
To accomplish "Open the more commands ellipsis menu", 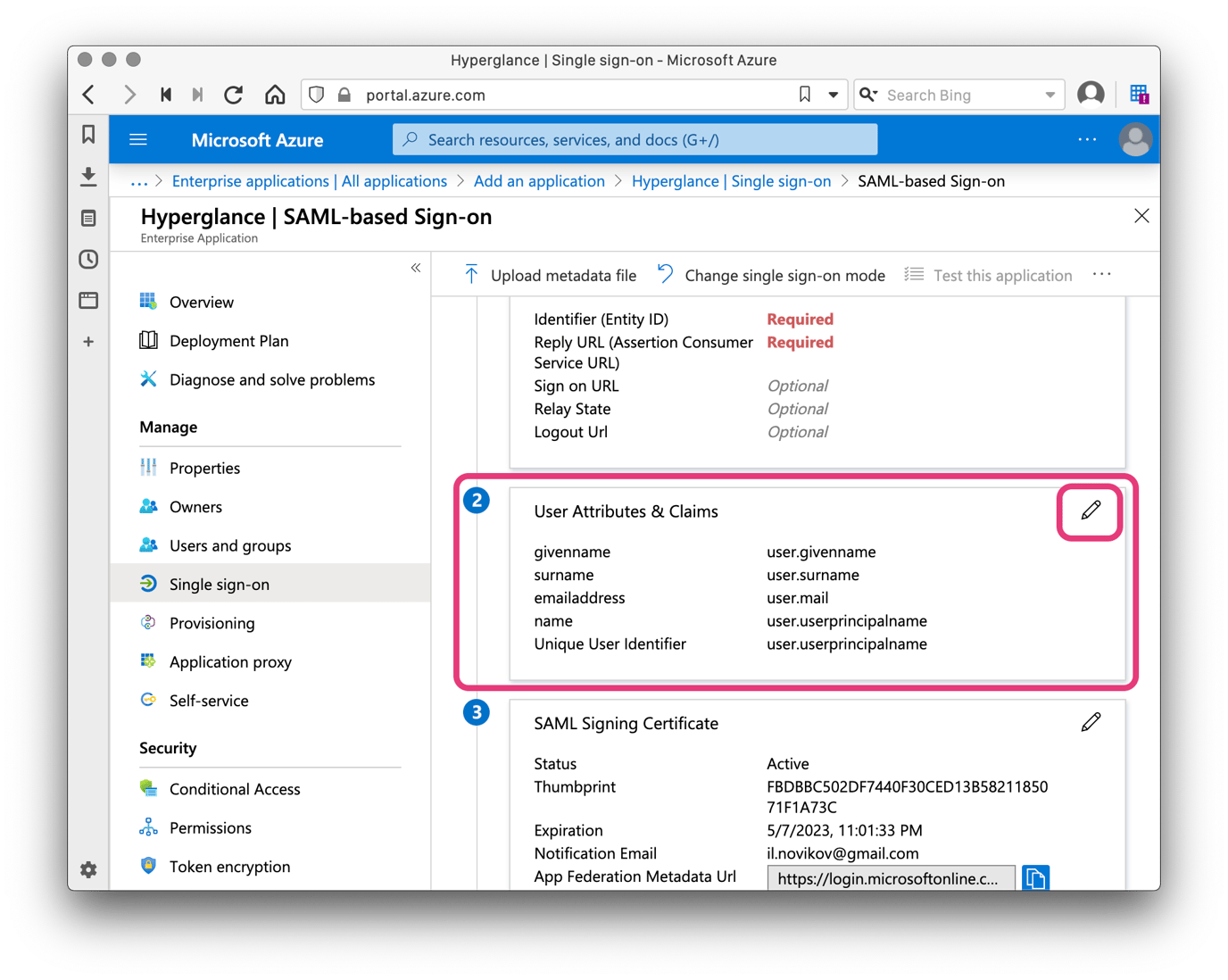I will point(1101,275).
